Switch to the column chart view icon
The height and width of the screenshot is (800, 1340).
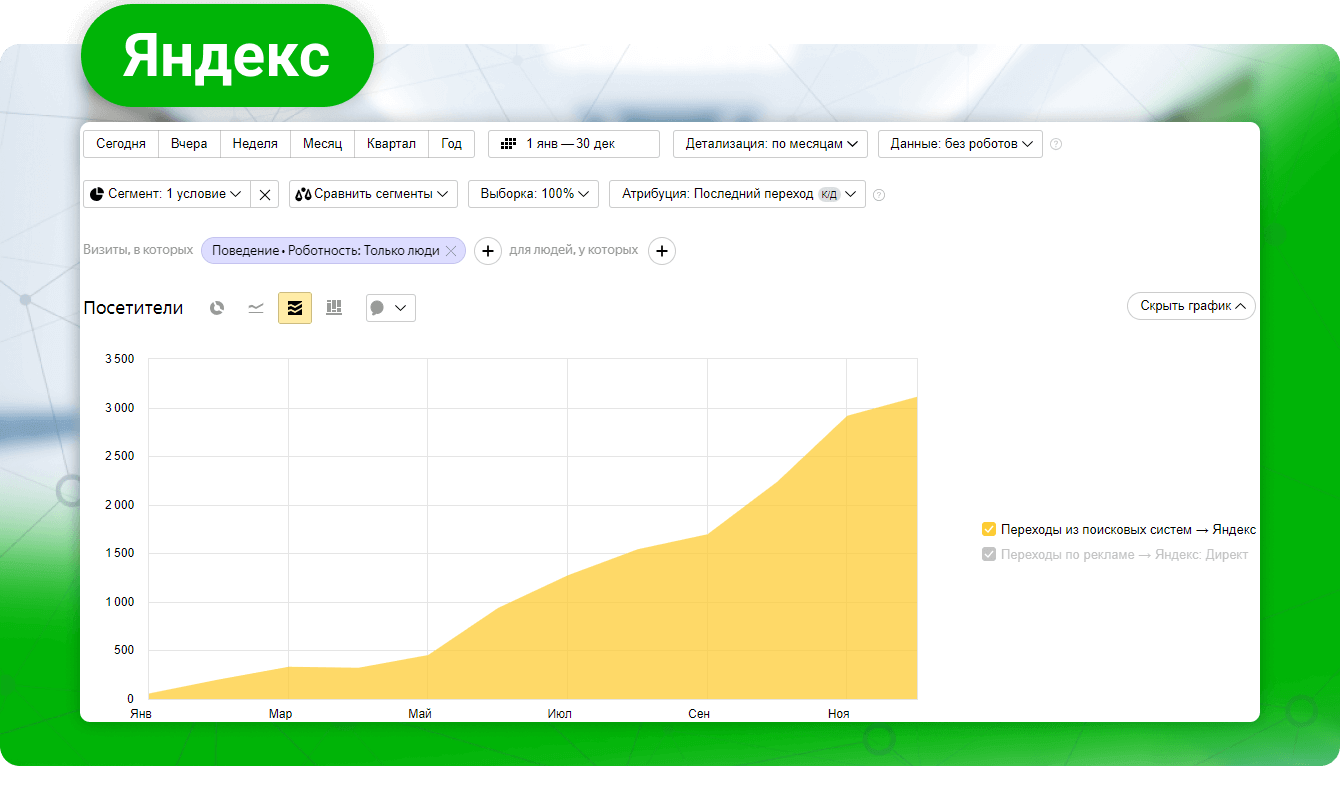pos(334,308)
